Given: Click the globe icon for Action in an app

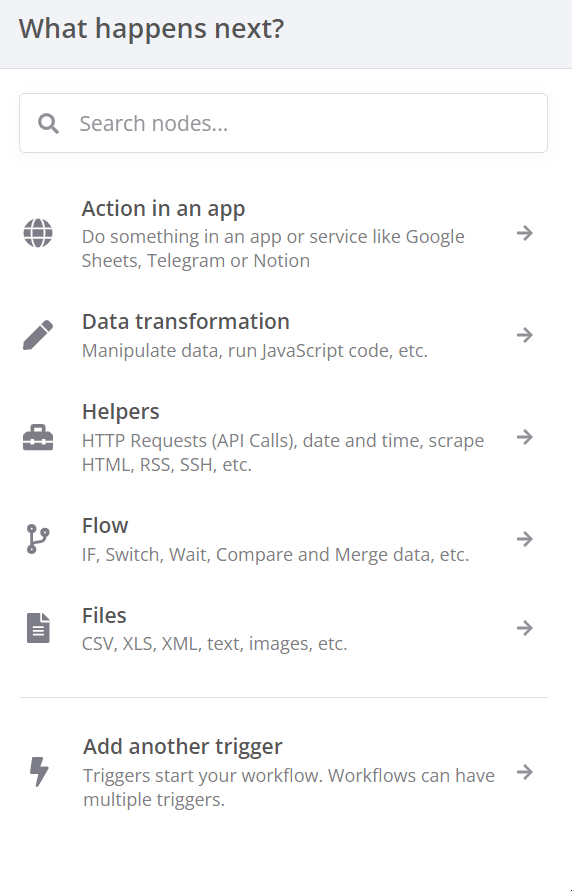Looking at the screenshot, I should click(x=38, y=233).
